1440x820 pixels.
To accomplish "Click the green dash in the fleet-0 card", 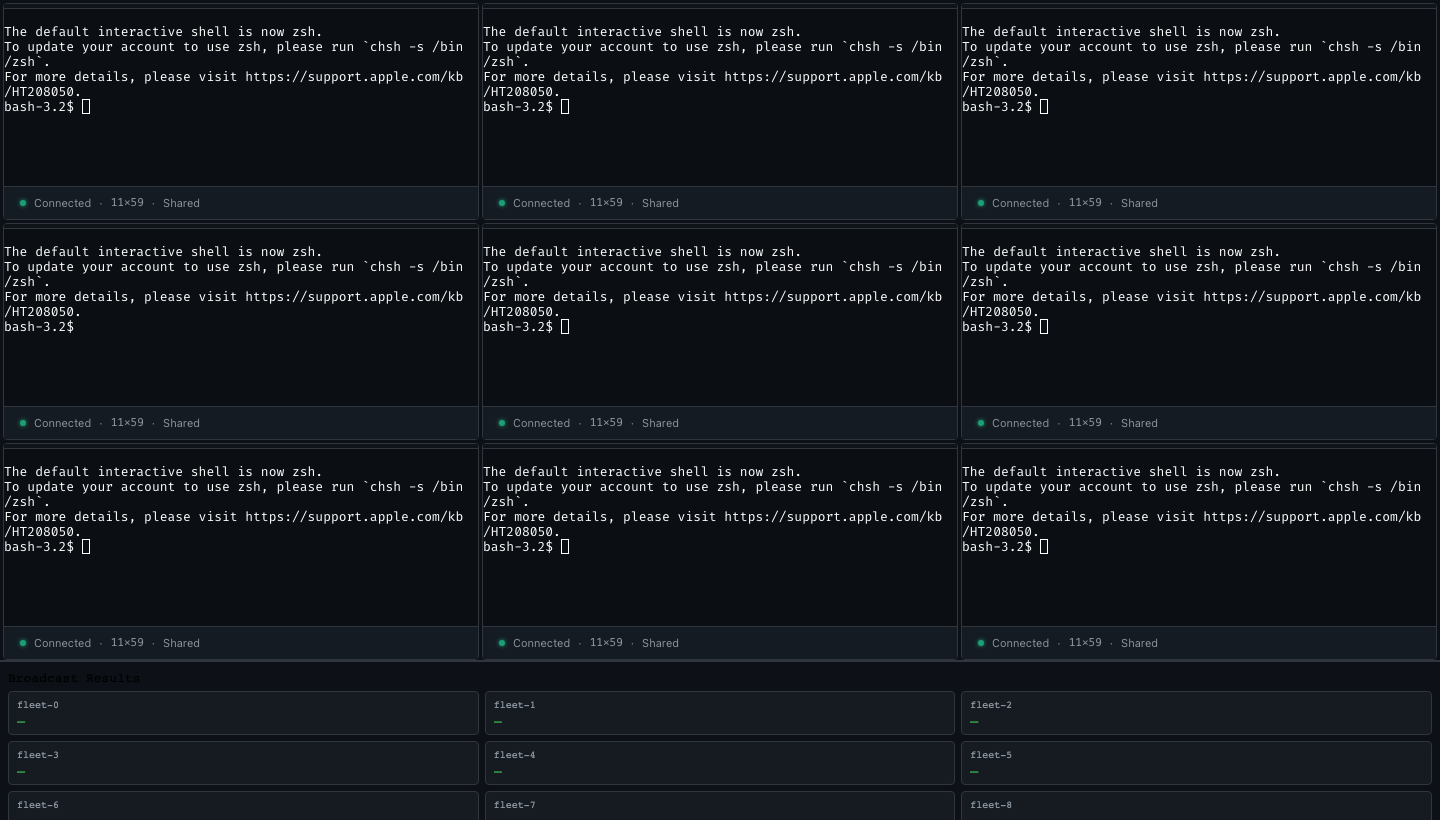I will [21, 722].
